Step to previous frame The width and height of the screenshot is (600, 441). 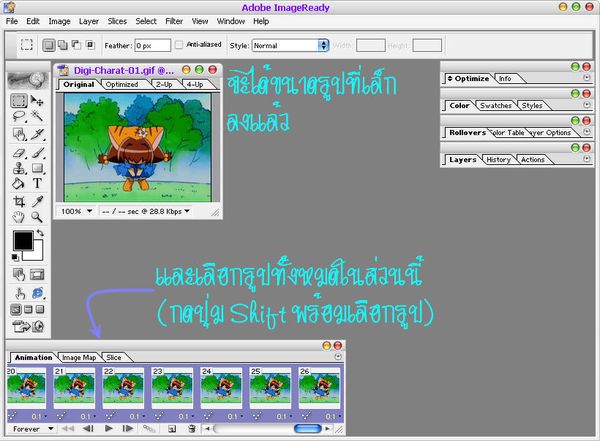(88, 429)
